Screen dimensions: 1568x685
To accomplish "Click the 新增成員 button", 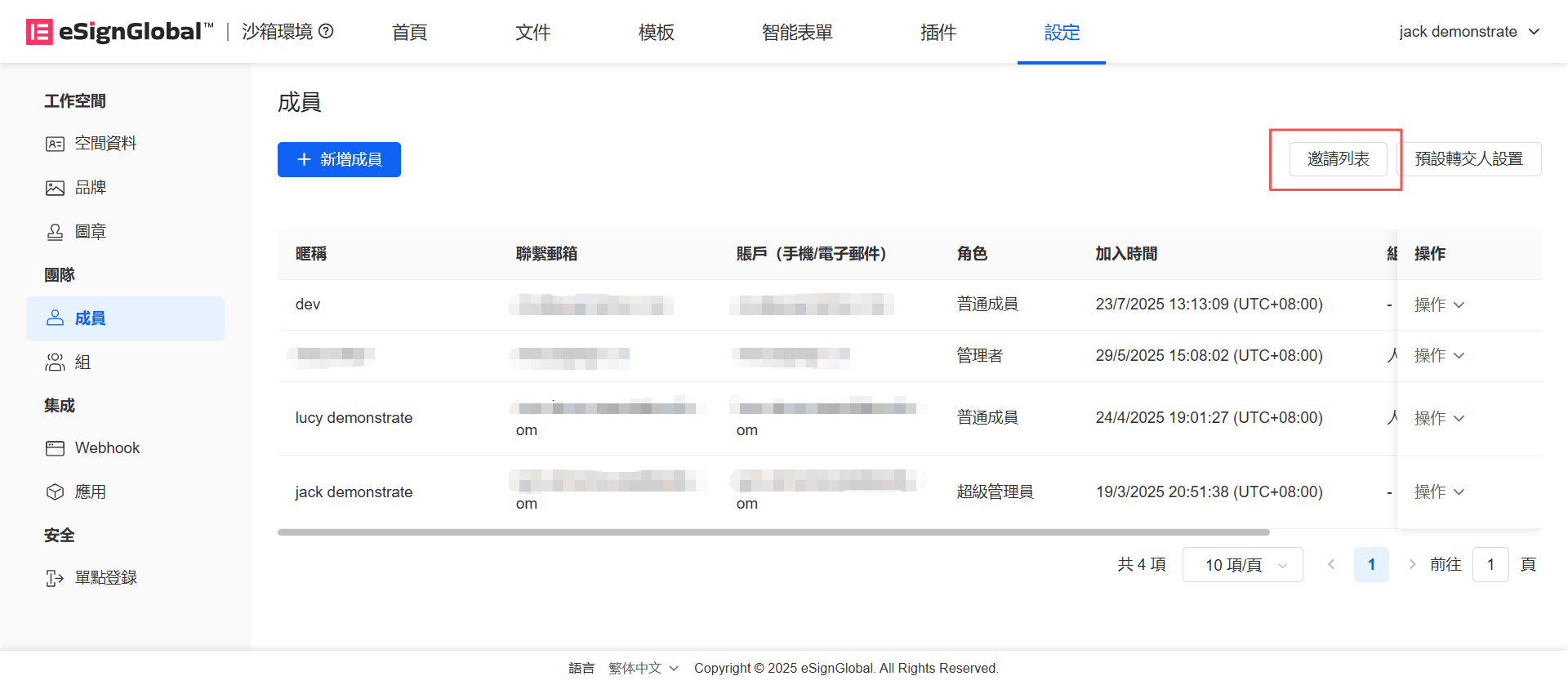I will 339,159.
